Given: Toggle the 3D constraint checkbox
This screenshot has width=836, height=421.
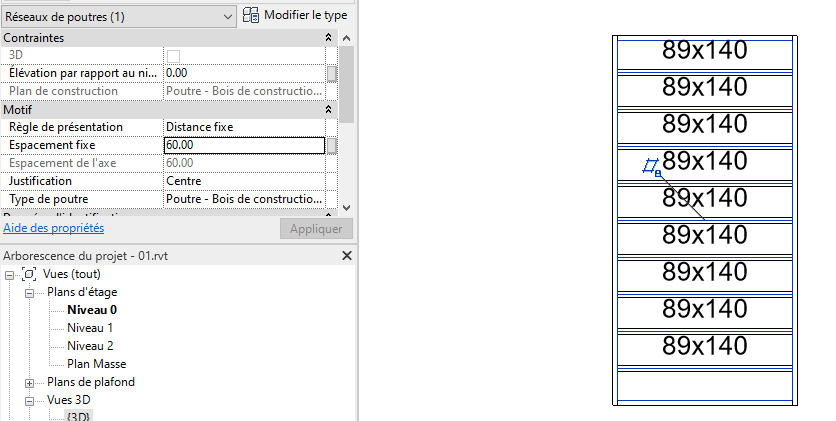Looking at the screenshot, I should pyautogui.click(x=173, y=55).
